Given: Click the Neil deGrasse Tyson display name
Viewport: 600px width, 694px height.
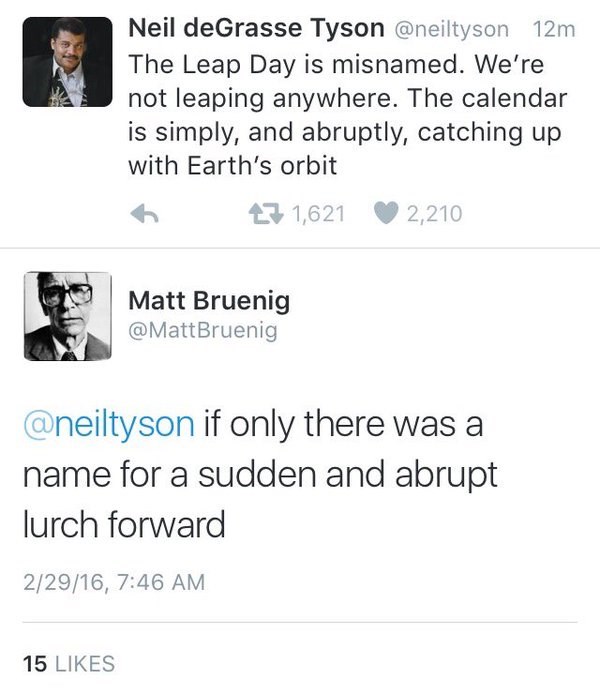Looking at the screenshot, I should tap(256, 30).
